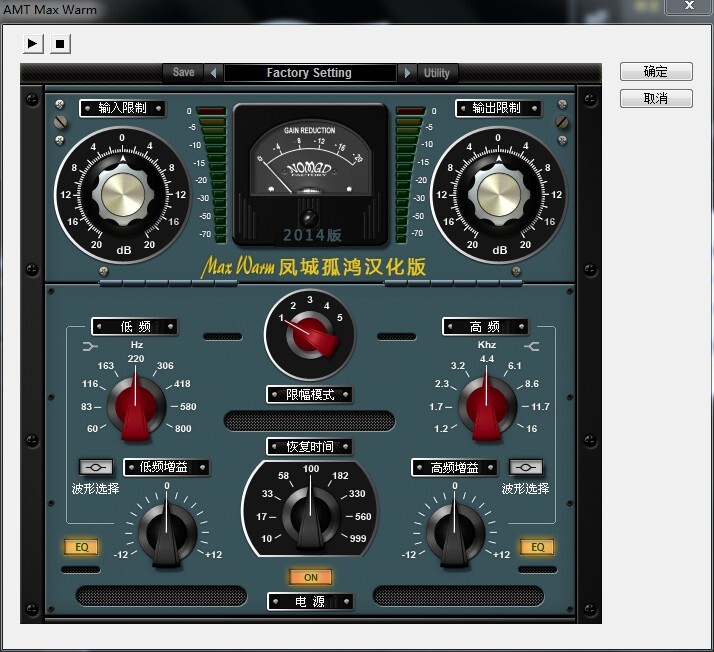Click the 恢复时间 label
Image resolution: width=714 pixels, height=652 pixels.
(310, 447)
